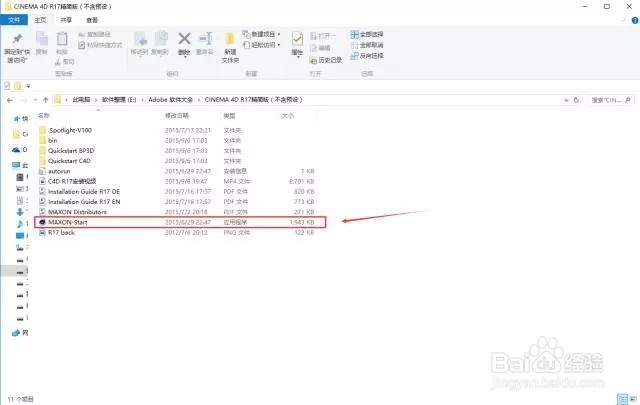Open Downloads arrow in sidebar
Viewport: 640px width, 405px height.
(20, 212)
